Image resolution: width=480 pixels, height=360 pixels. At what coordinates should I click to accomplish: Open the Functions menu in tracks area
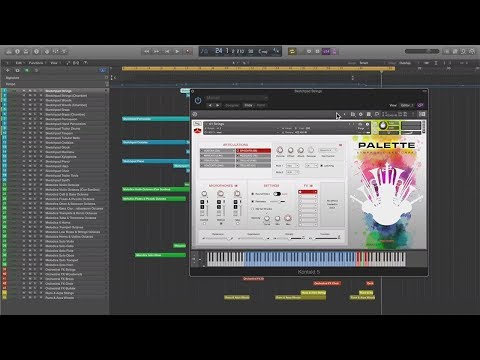(x=36, y=63)
